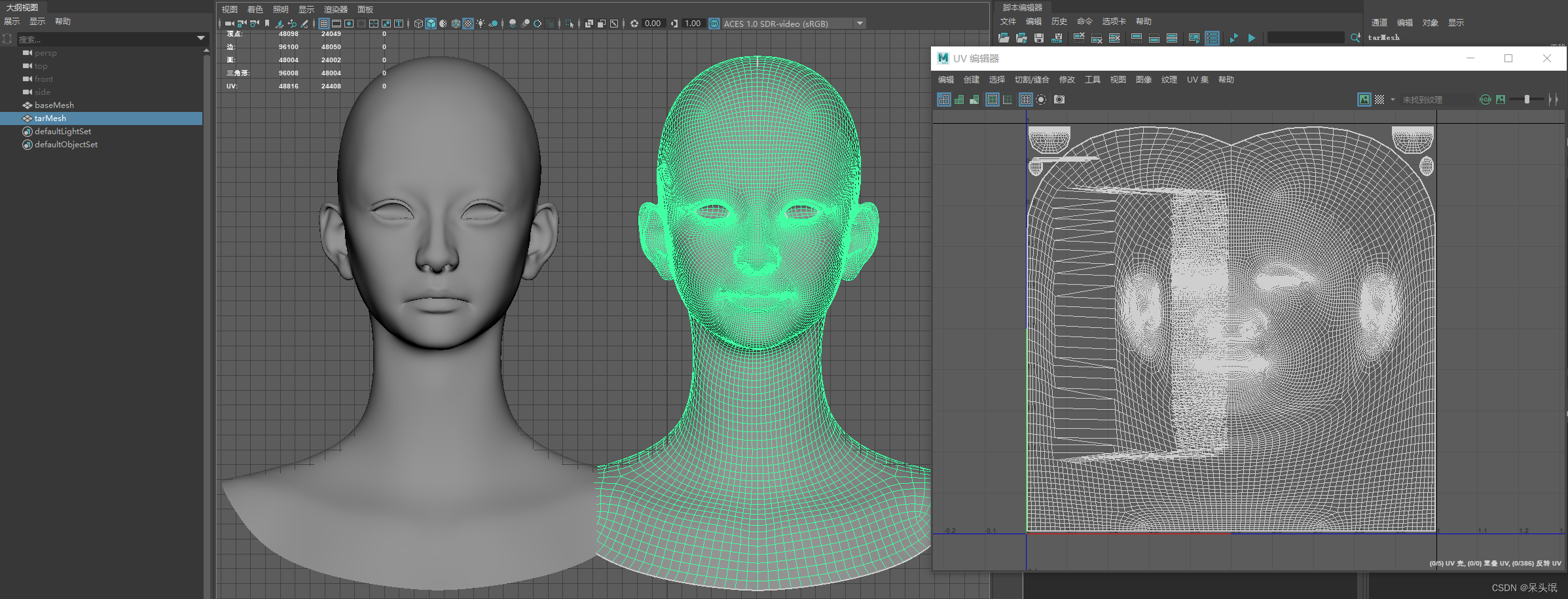
Task: Click the UV snapshot camera icon
Action: point(1059,100)
